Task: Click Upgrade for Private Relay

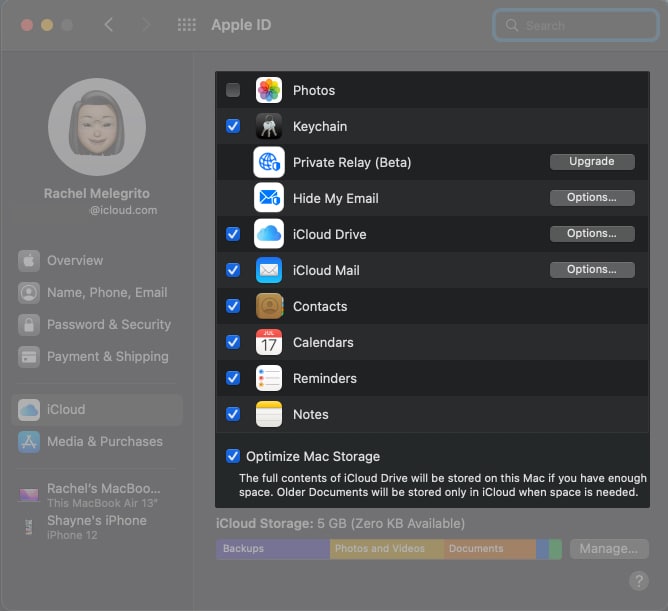Action: [x=592, y=161]
